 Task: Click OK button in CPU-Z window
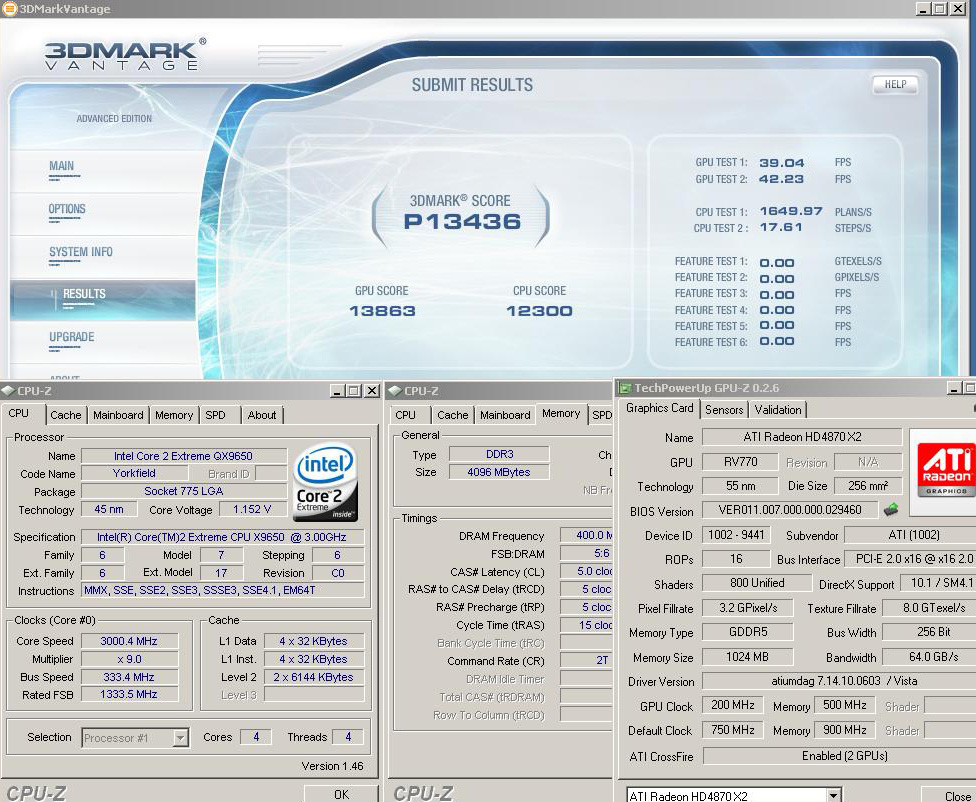tap(341, 794)
